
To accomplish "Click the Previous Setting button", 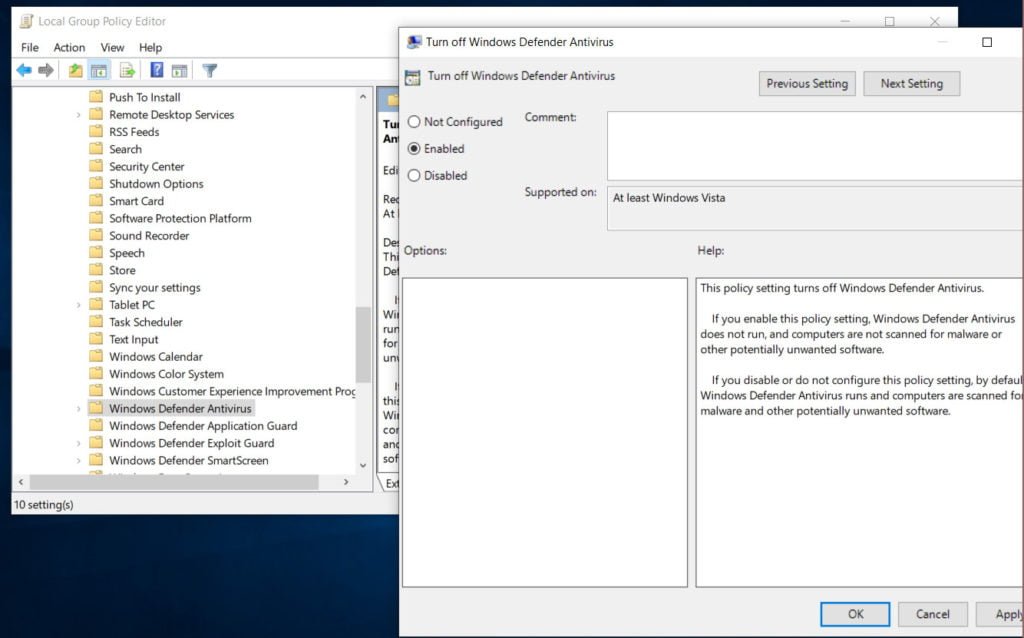I will click(x=807, y=84).
